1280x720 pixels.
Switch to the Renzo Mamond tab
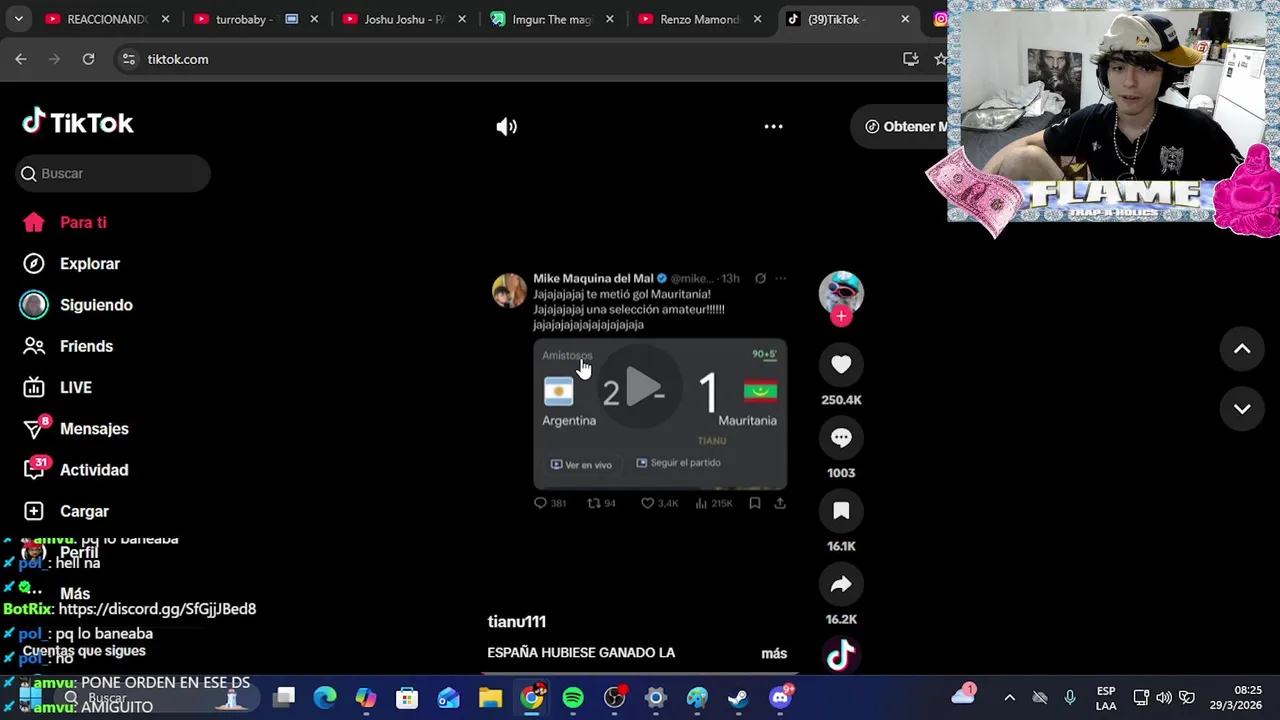coord(699,19)
